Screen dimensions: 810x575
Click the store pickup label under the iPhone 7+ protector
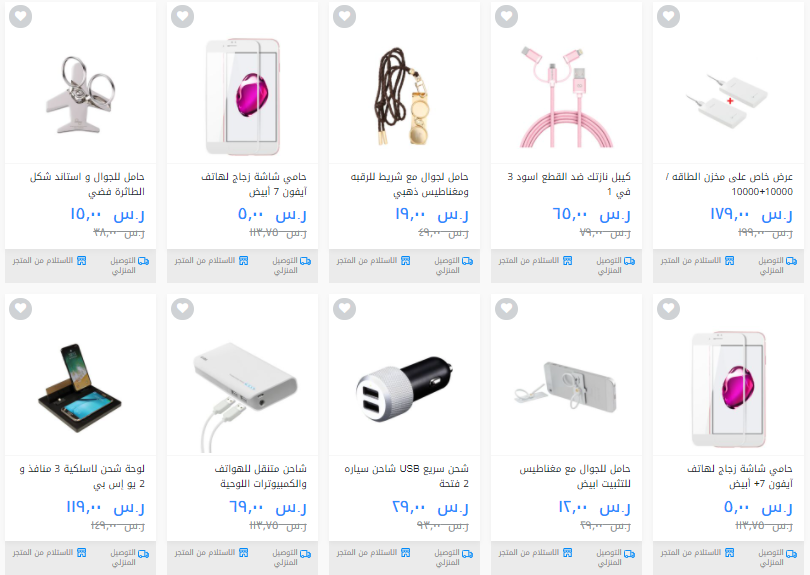691,553
